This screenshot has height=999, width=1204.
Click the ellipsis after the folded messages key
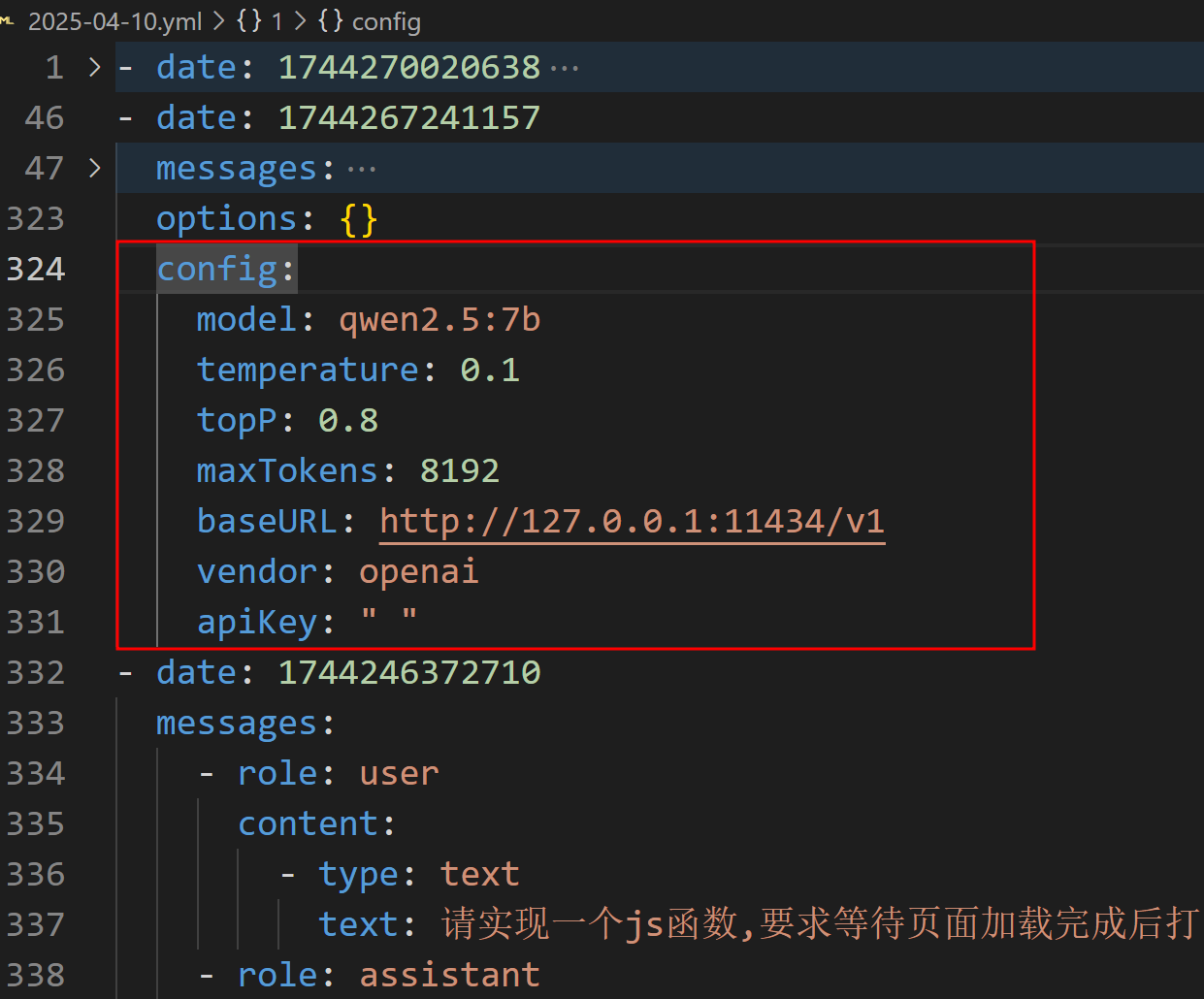point(361,170)
